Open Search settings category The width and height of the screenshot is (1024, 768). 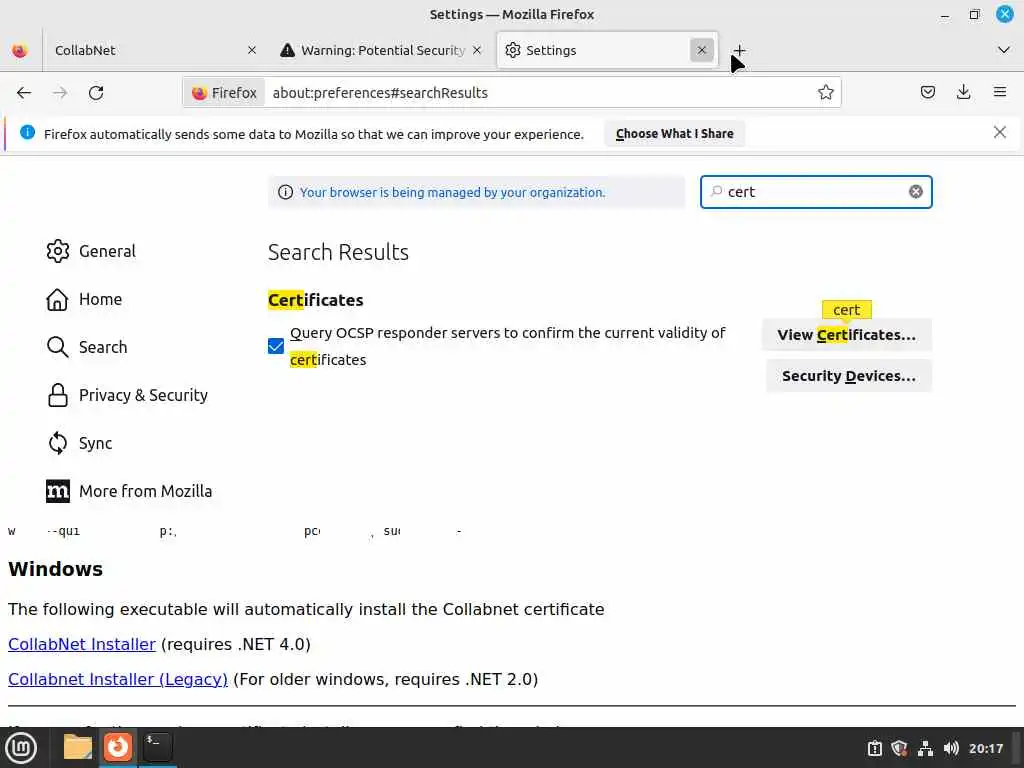(88, 347)
